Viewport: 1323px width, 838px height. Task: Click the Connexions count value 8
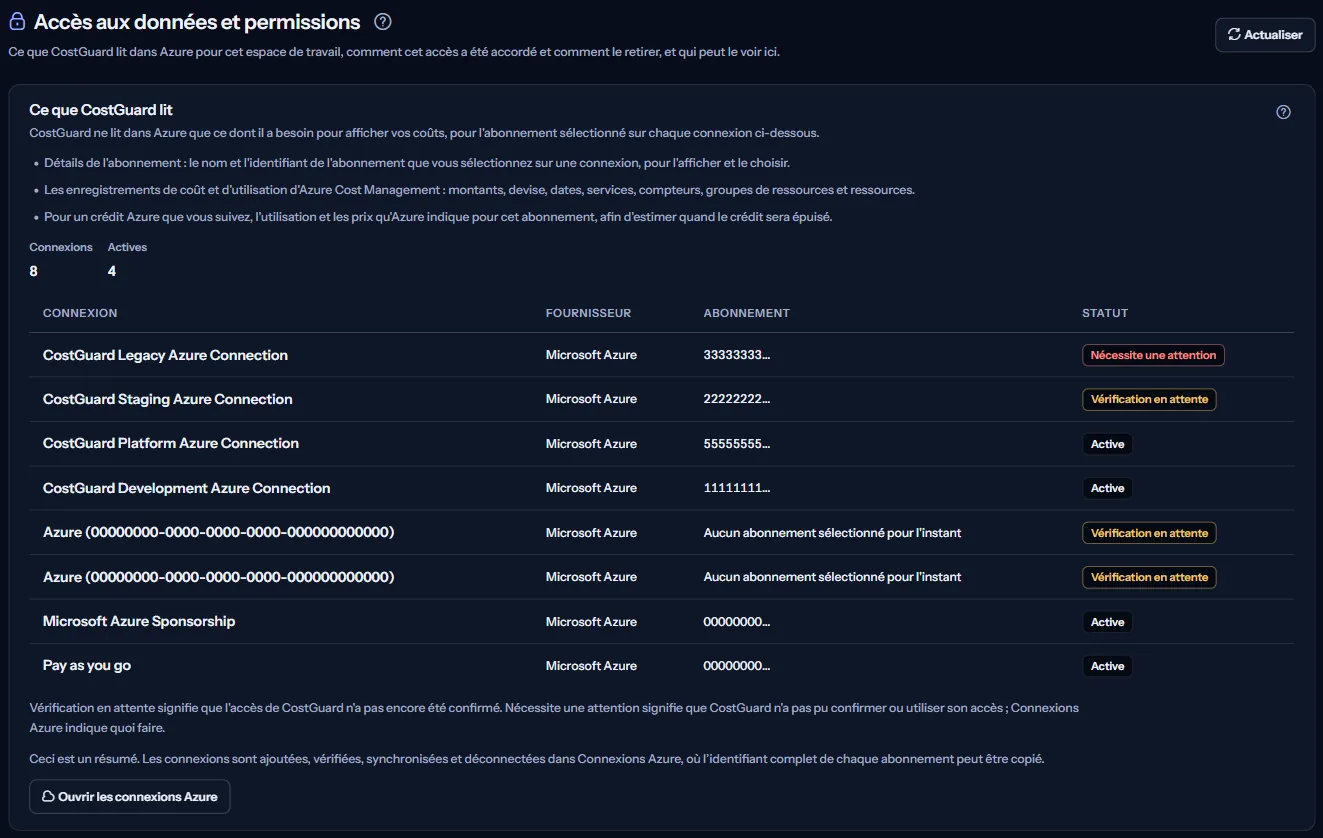tap(34, 271)
